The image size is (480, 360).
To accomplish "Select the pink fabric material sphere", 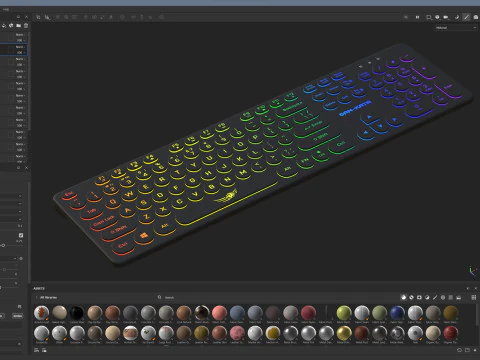I will click(219, 313).
